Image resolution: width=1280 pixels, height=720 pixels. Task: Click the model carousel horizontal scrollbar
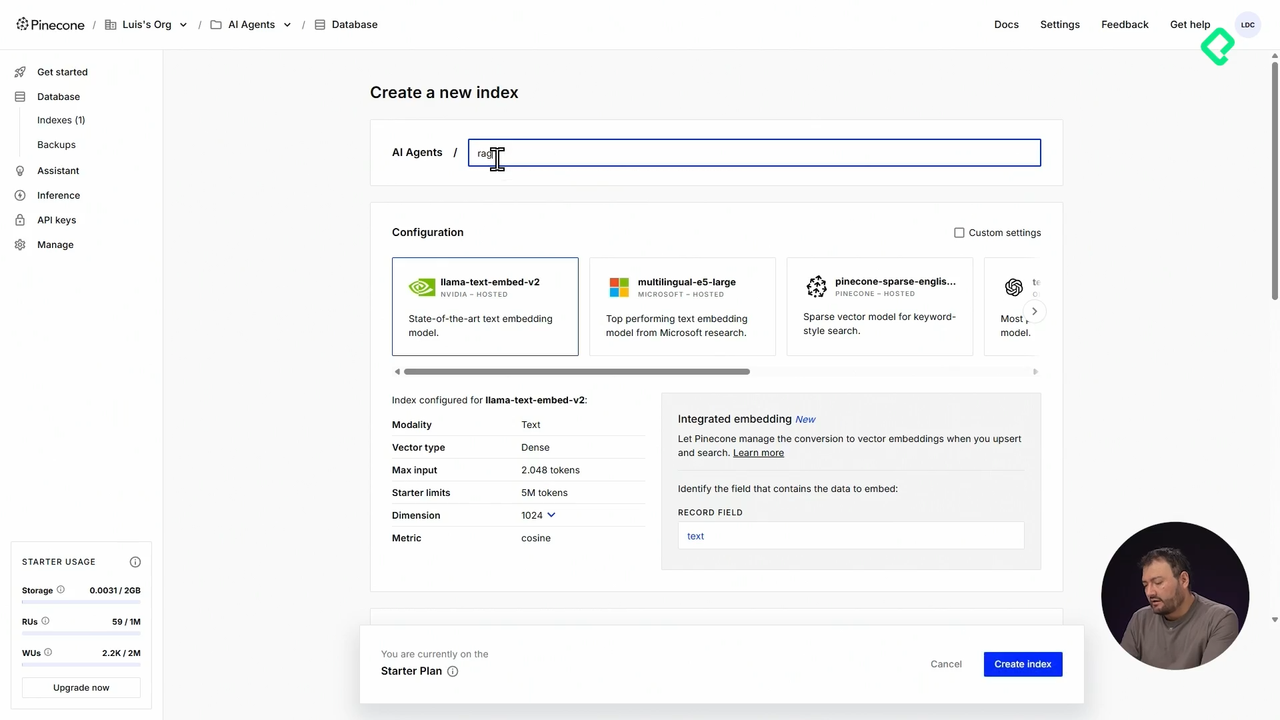(576, 372)
